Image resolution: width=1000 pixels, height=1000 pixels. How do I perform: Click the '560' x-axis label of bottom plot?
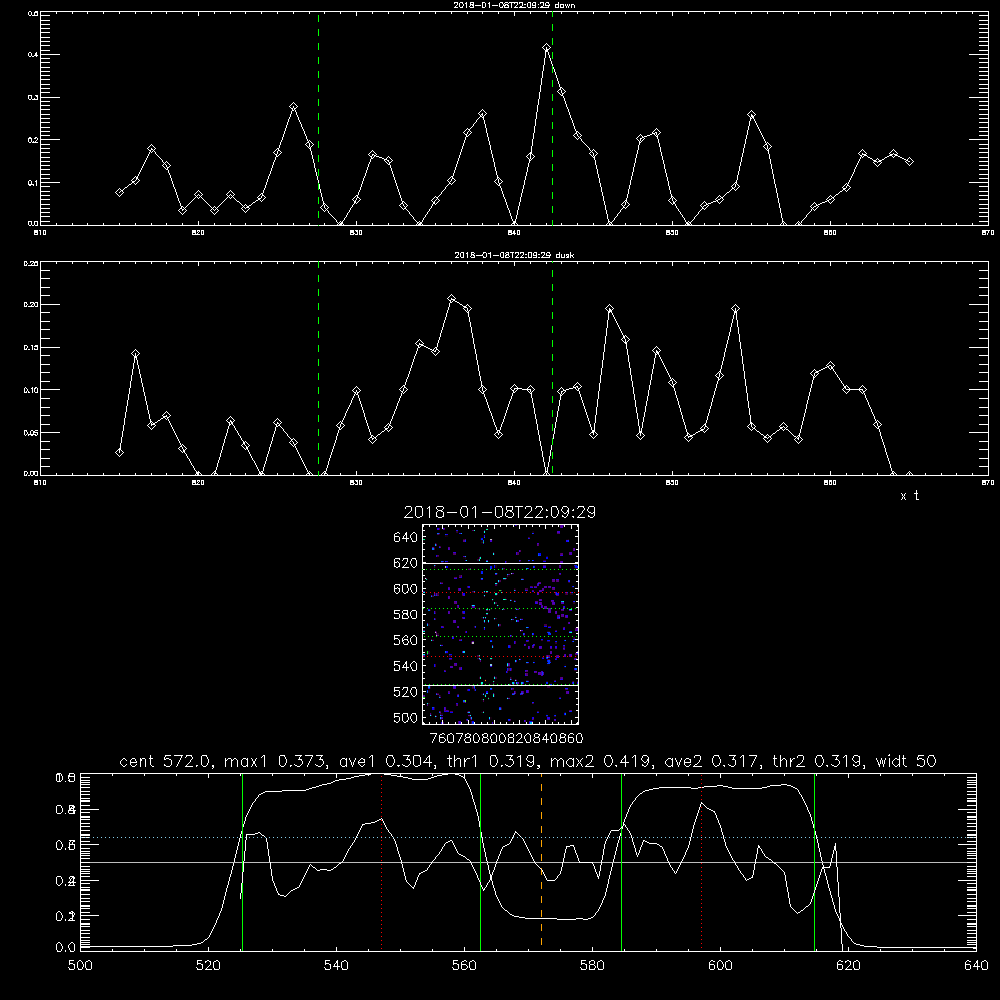pyautogui.click(x=464, y=966)
